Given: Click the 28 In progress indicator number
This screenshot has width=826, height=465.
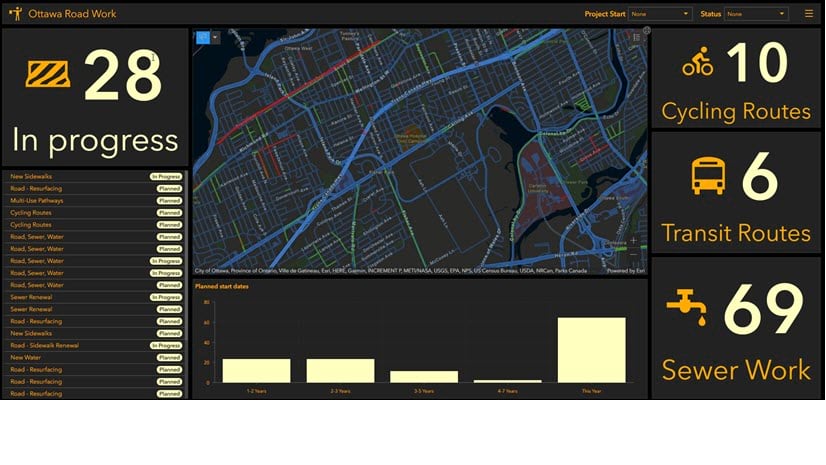Looking at the screenshot, I should (123, 75).
